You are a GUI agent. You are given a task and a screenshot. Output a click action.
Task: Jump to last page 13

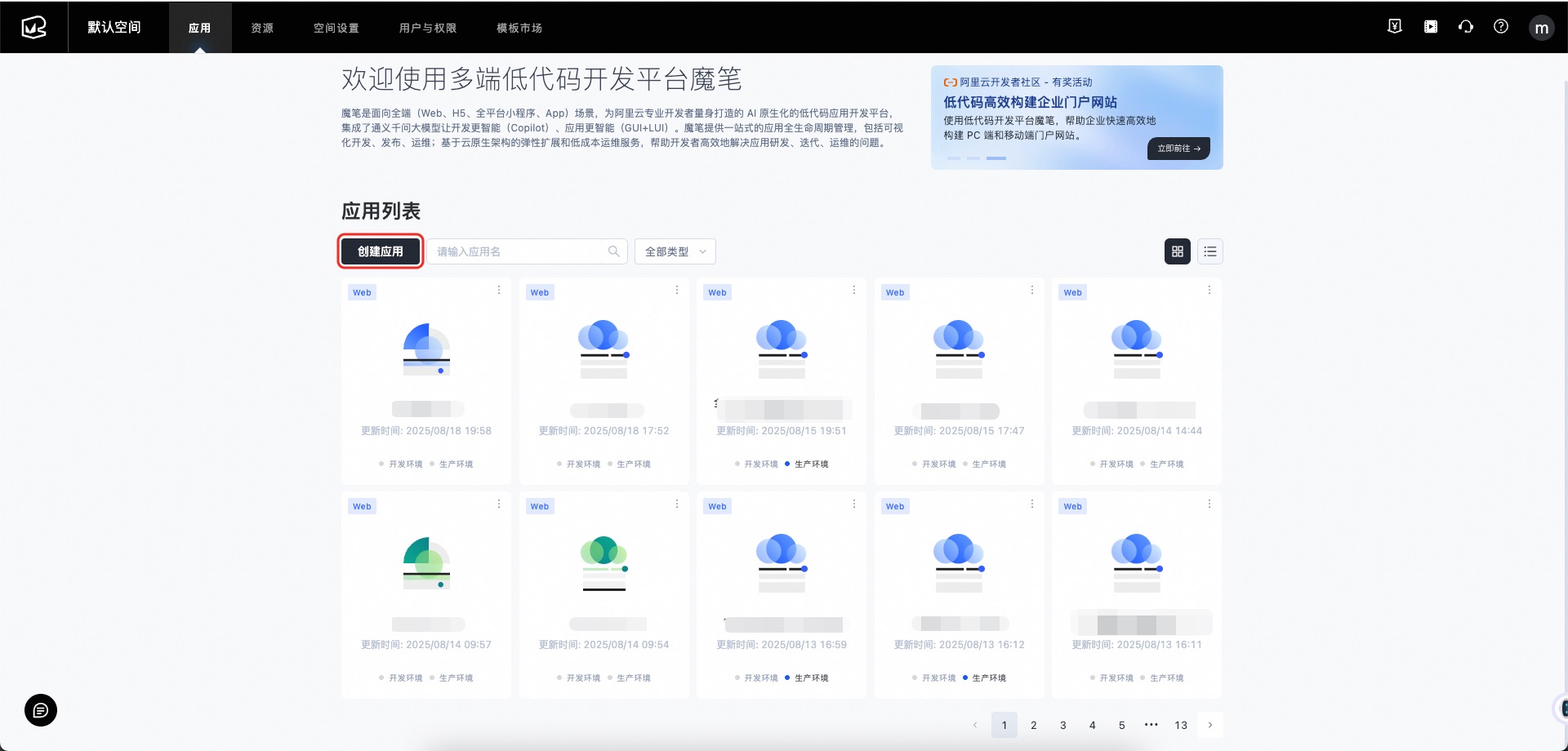(1181, 725)
